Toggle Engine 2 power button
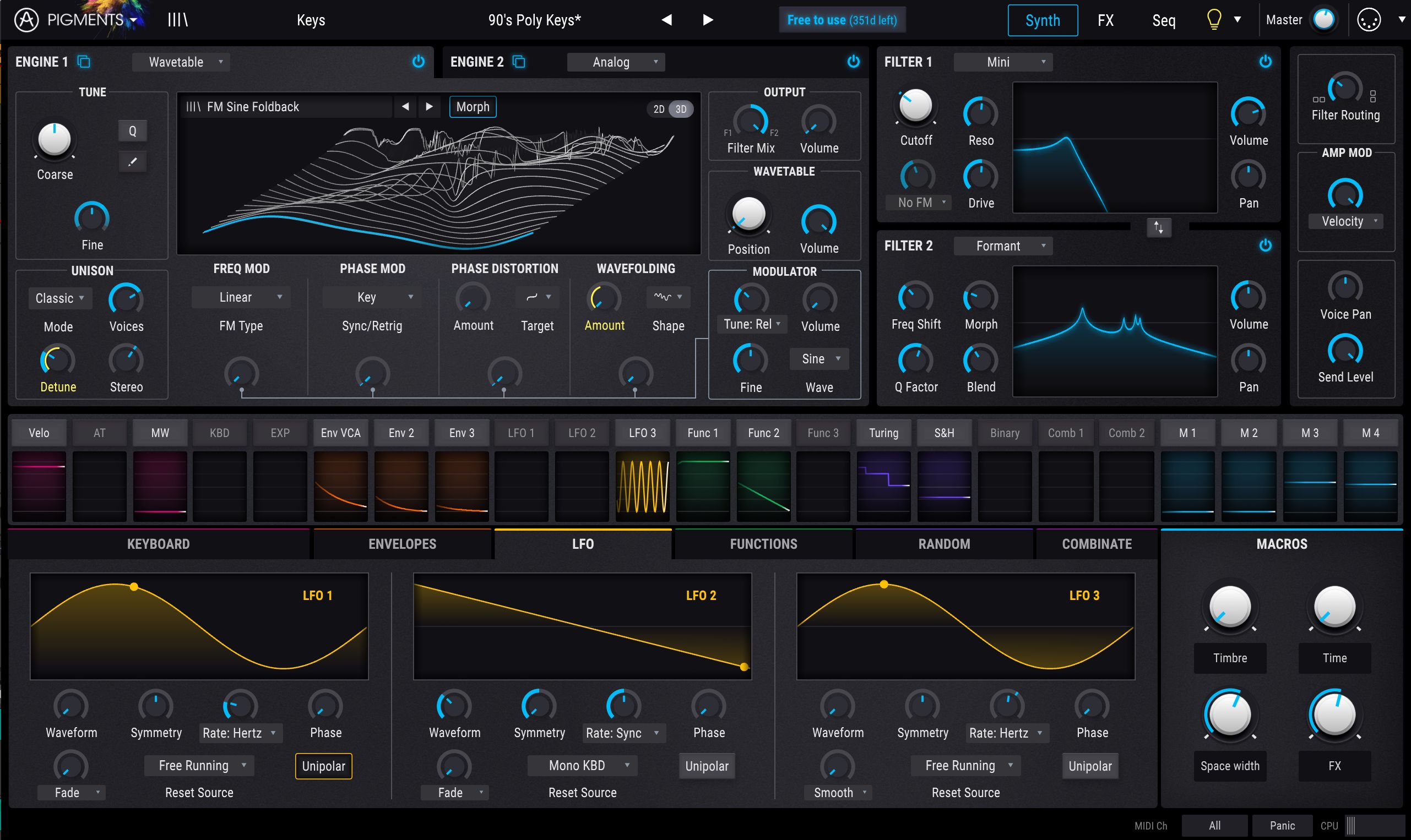Viewport: 1411px width, 840px height. [x=853, y=61]
